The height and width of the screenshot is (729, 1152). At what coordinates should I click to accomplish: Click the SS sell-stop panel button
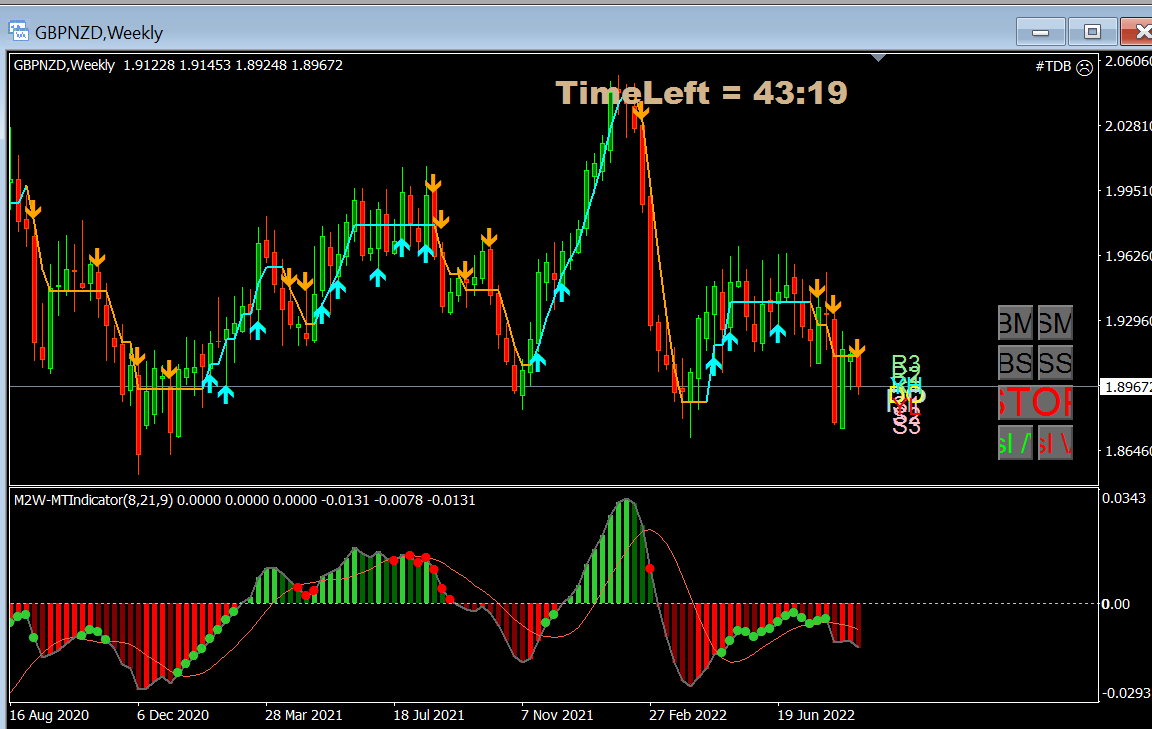coord(1055,362)
